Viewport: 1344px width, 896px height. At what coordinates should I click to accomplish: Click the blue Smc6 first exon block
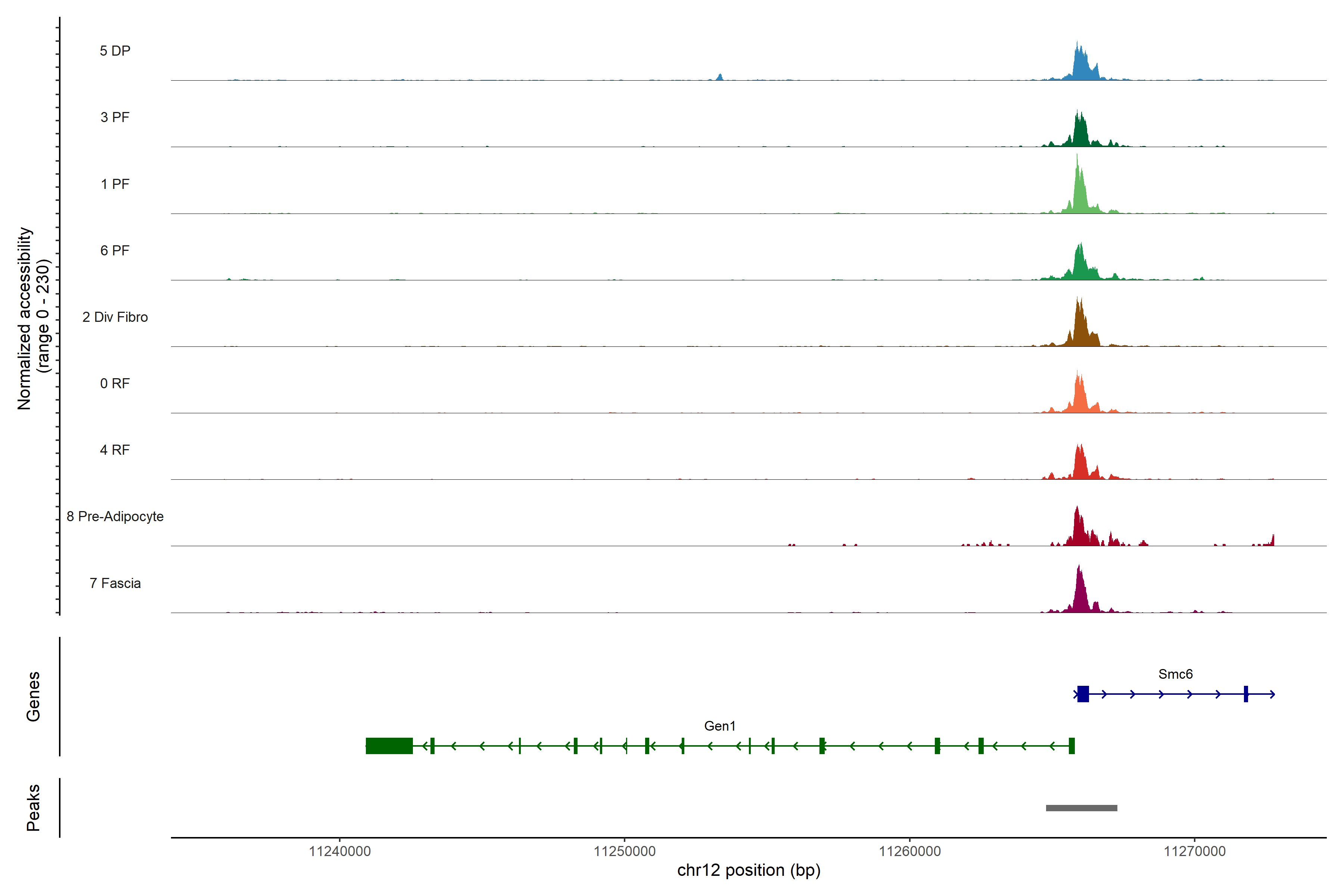(1083, 694)
